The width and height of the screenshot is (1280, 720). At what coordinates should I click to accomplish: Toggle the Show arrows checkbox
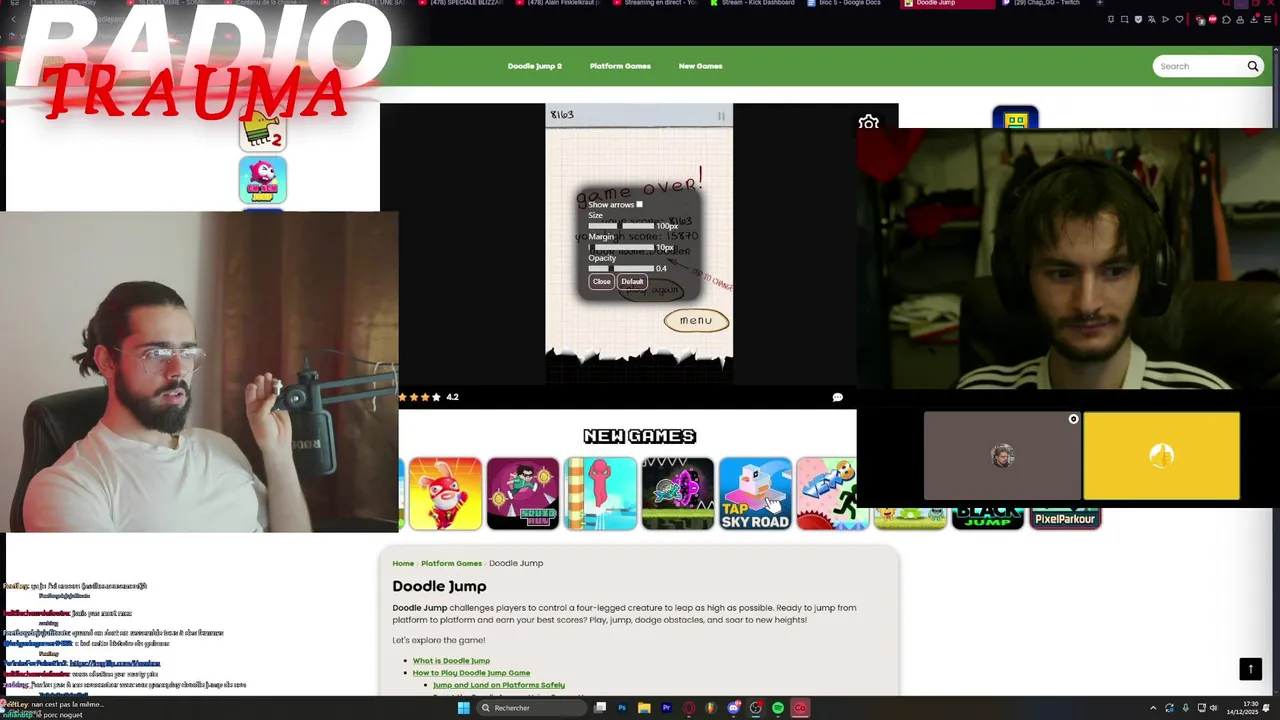point(639,204)
